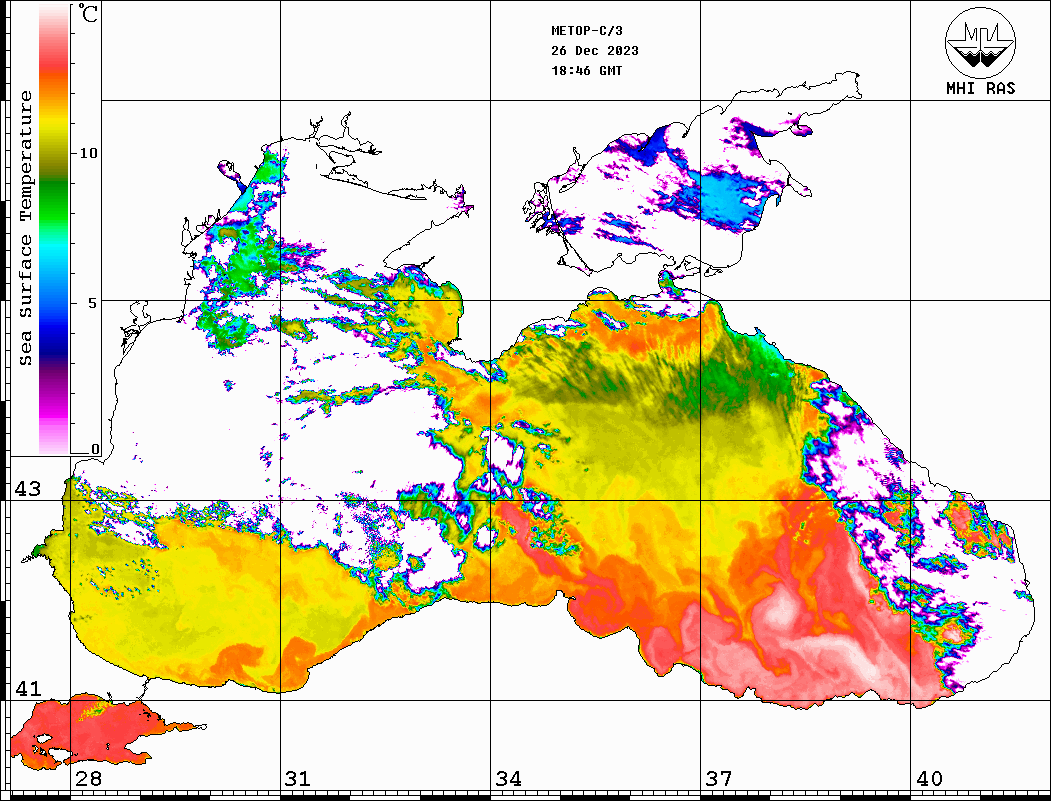Click the '10' tick on color scale
Screen dimensions: 1051x801
click(88, 153)
